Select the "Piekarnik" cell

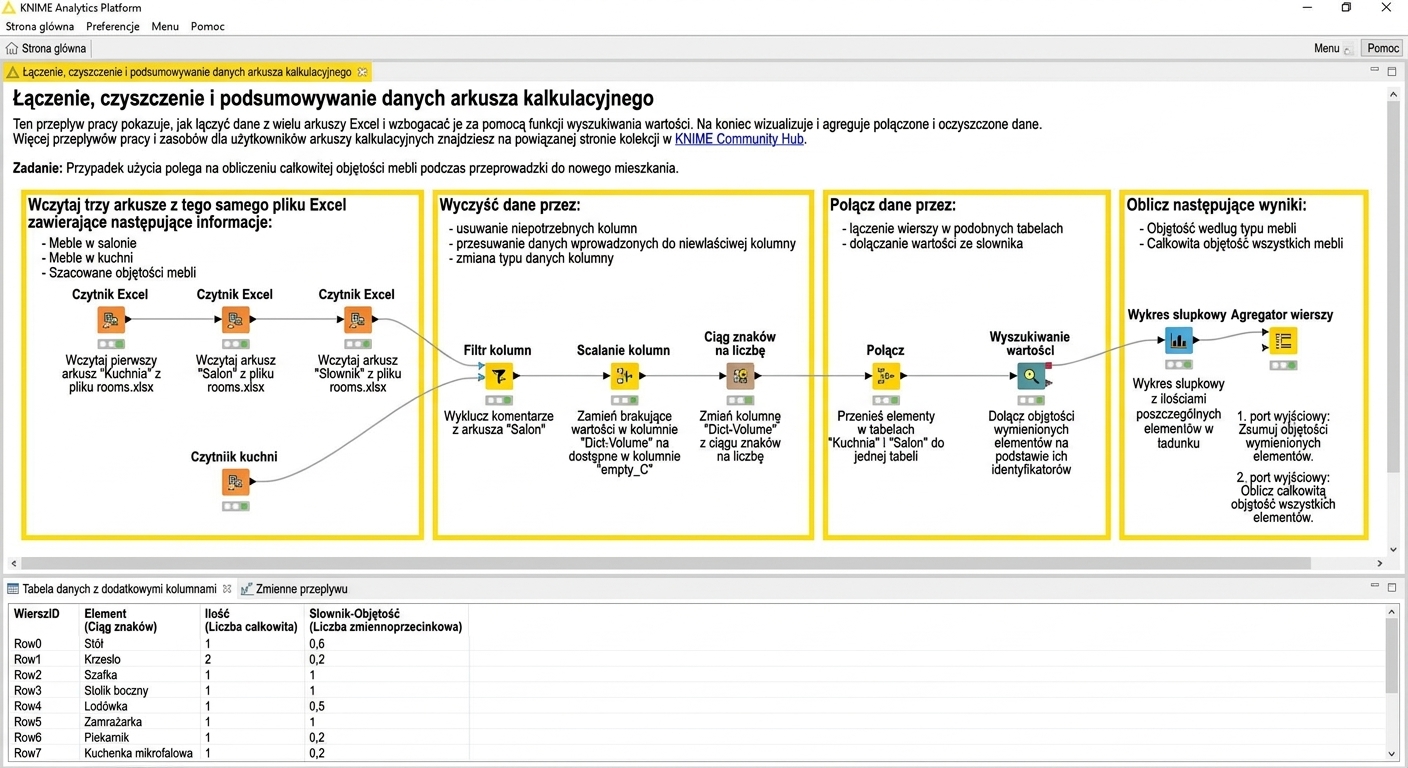point(106,737)
